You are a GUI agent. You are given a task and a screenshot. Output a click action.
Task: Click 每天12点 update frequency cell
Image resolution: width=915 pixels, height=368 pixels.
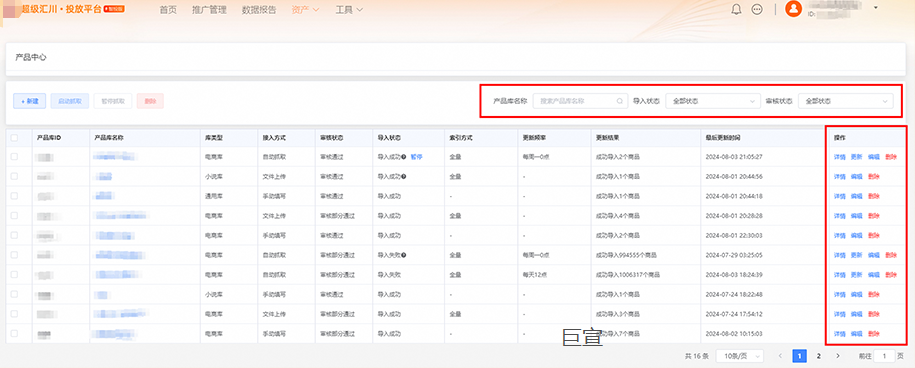pos(534,274)
